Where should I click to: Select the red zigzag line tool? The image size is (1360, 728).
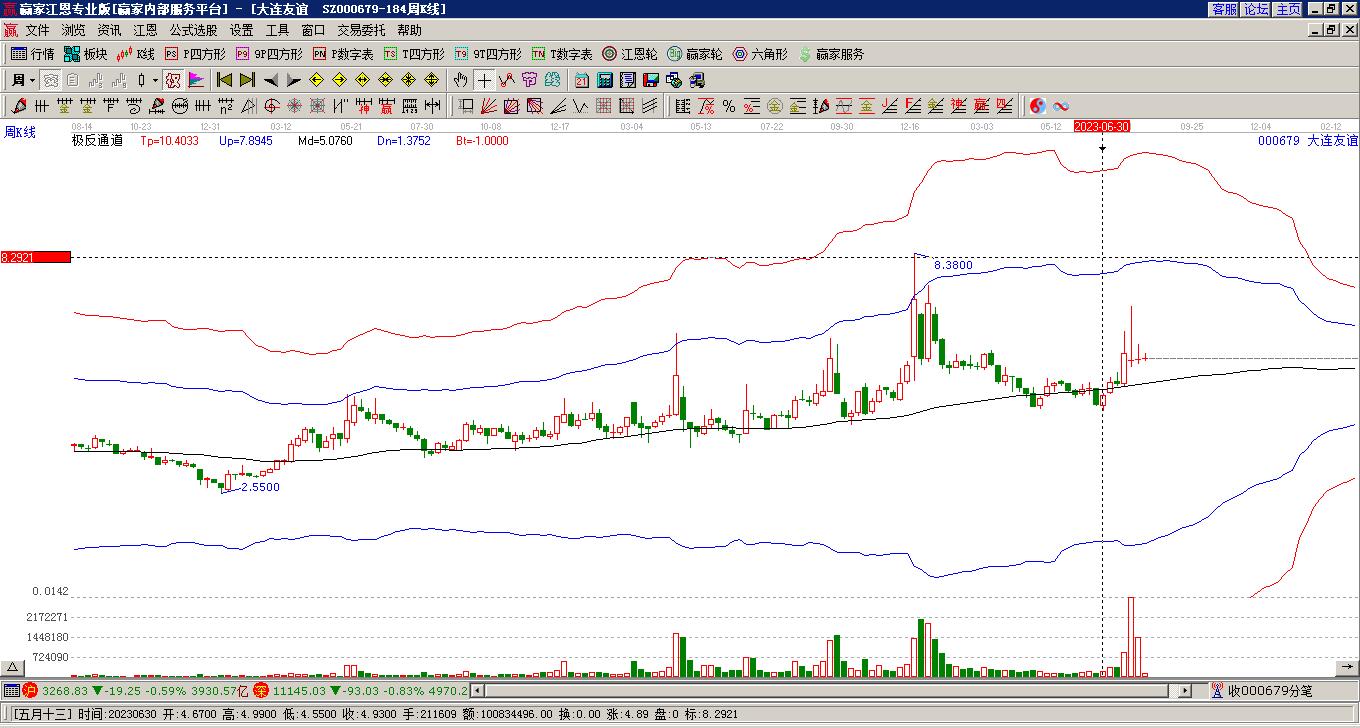pos(507,80)
